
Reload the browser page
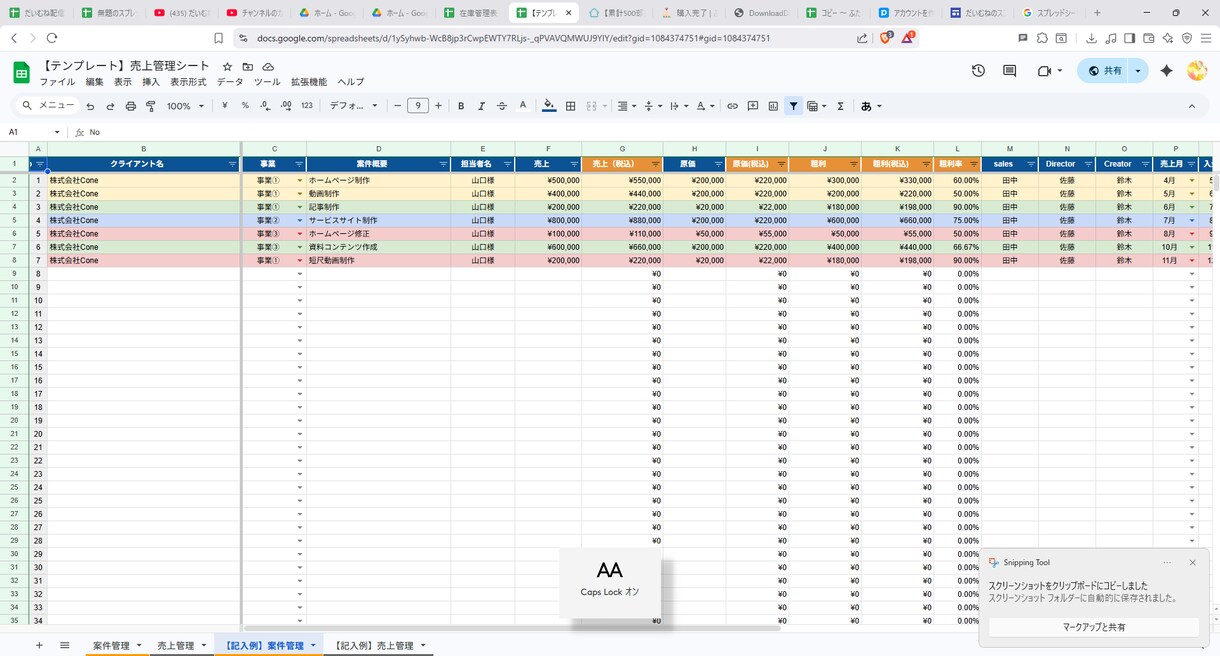point(53,38)
